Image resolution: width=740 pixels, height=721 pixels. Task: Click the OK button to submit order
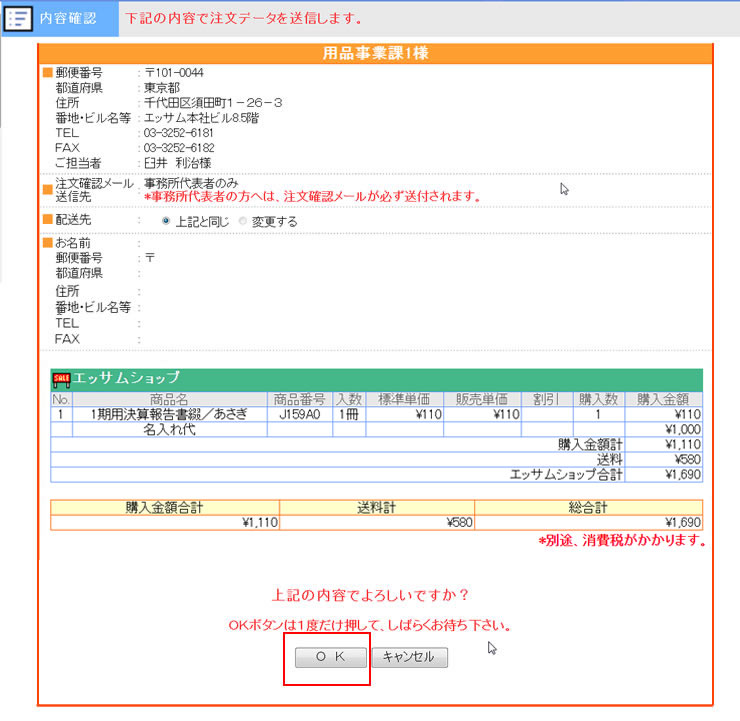click(x=330, y=657)
